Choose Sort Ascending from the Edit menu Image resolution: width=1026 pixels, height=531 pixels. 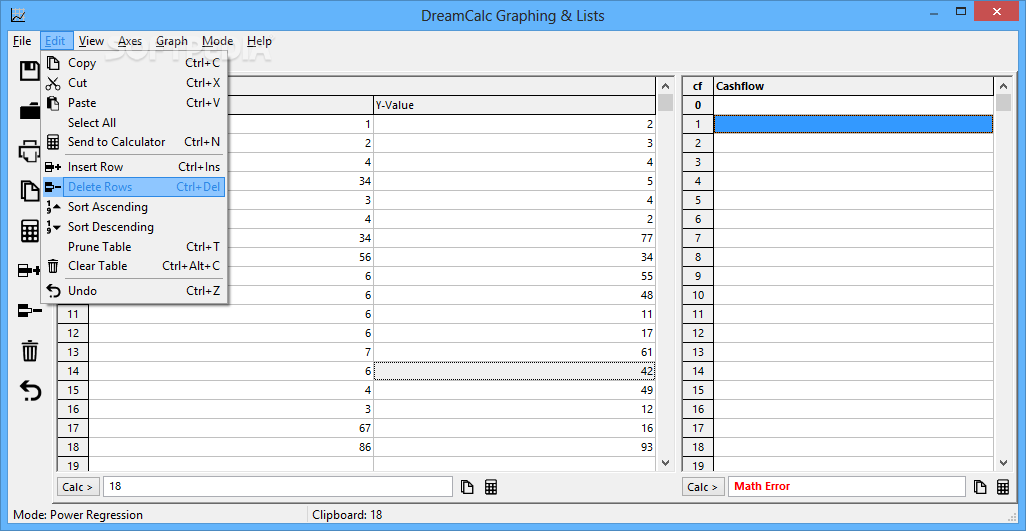[135, 207]
